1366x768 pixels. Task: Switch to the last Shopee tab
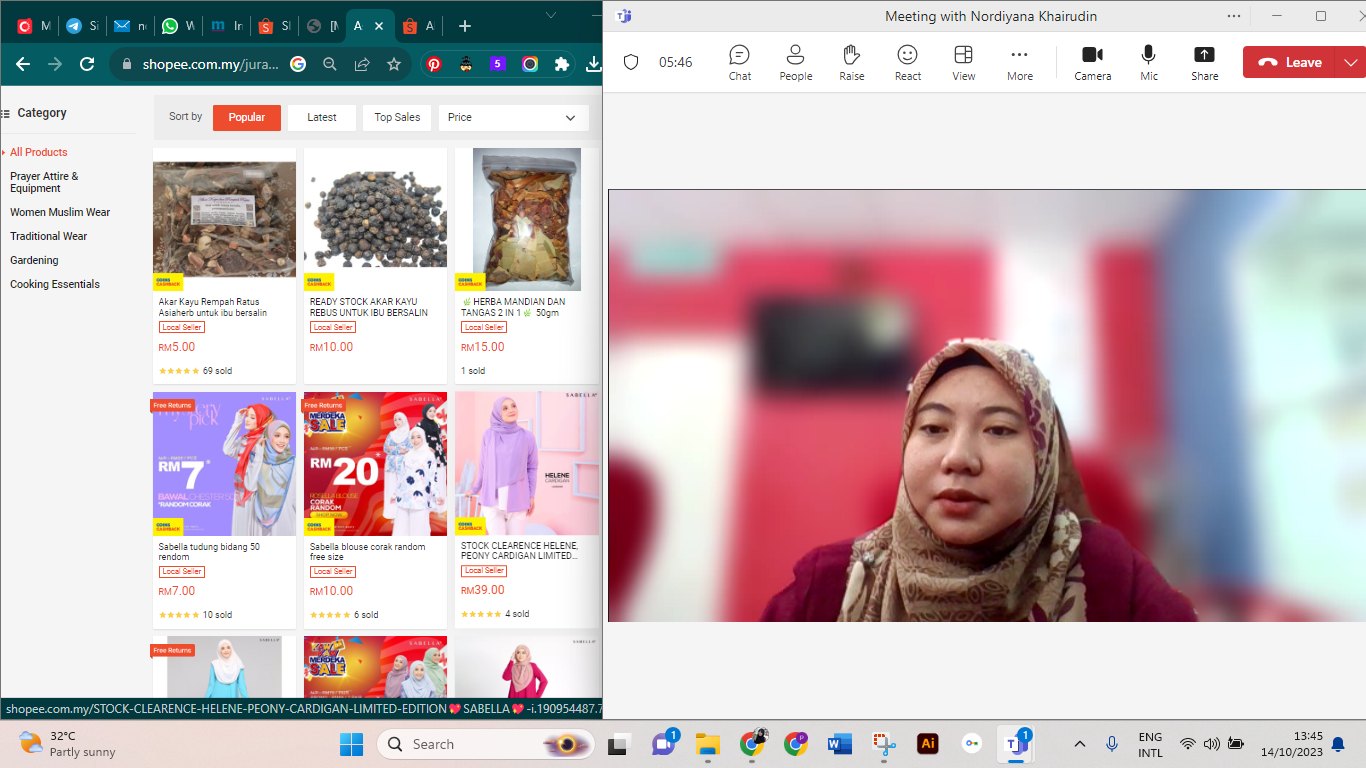click(x=419, y=26)
